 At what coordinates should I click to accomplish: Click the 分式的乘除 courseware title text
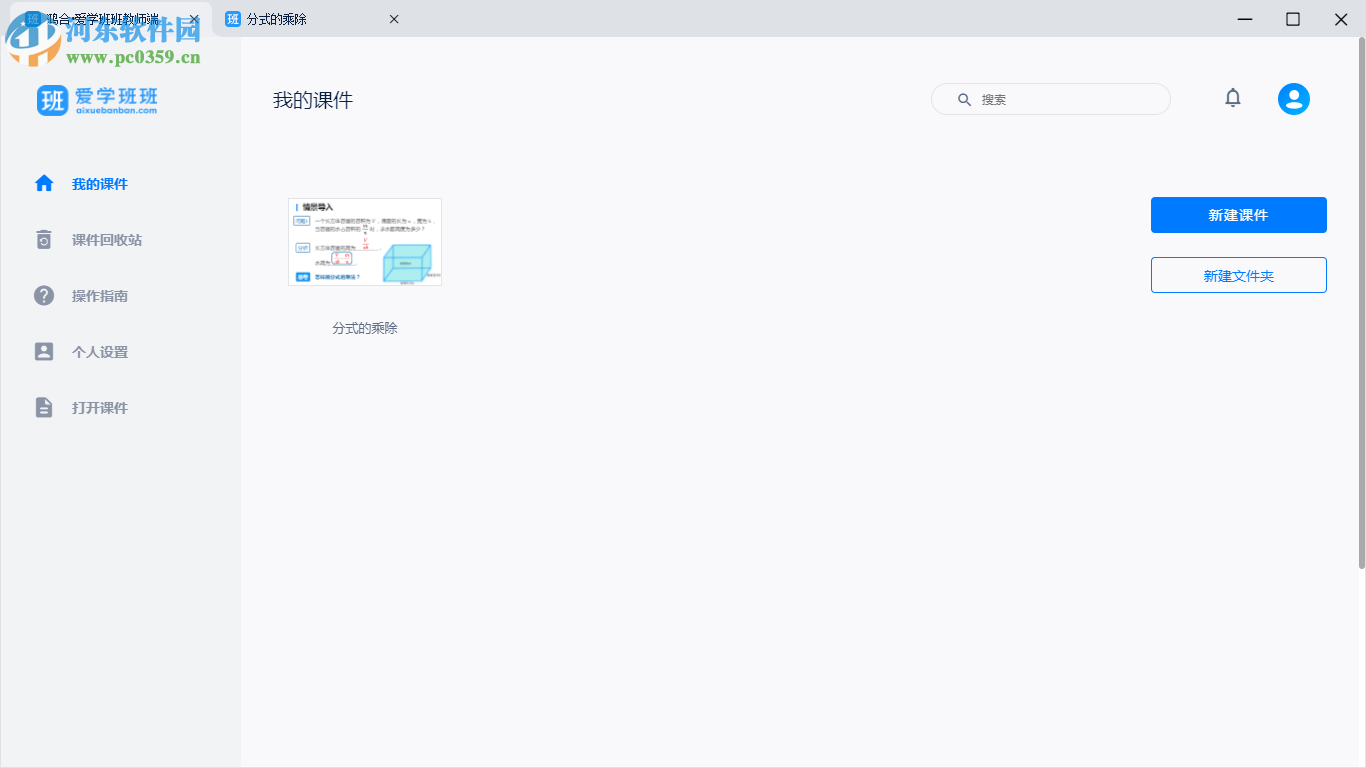coord(364,327)
